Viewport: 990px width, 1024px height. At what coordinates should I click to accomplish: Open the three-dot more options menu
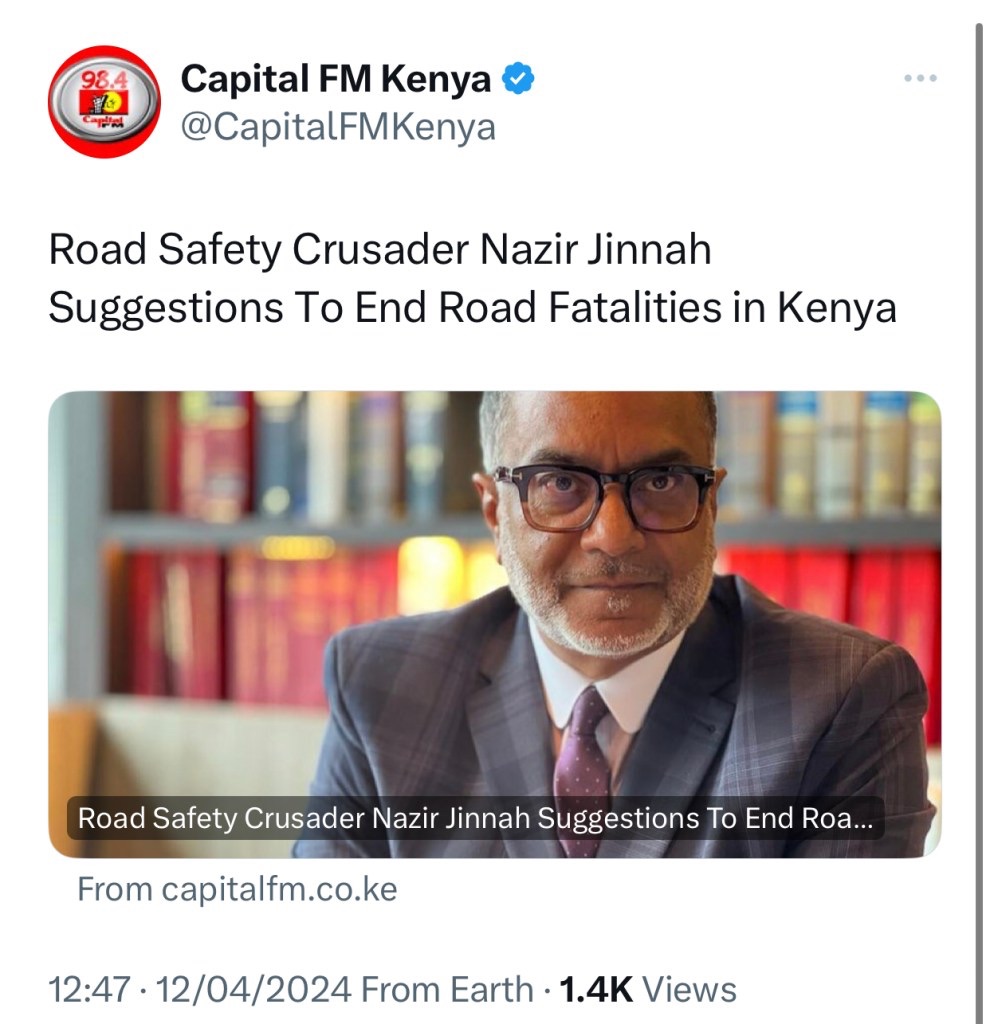tap(920, 78)
